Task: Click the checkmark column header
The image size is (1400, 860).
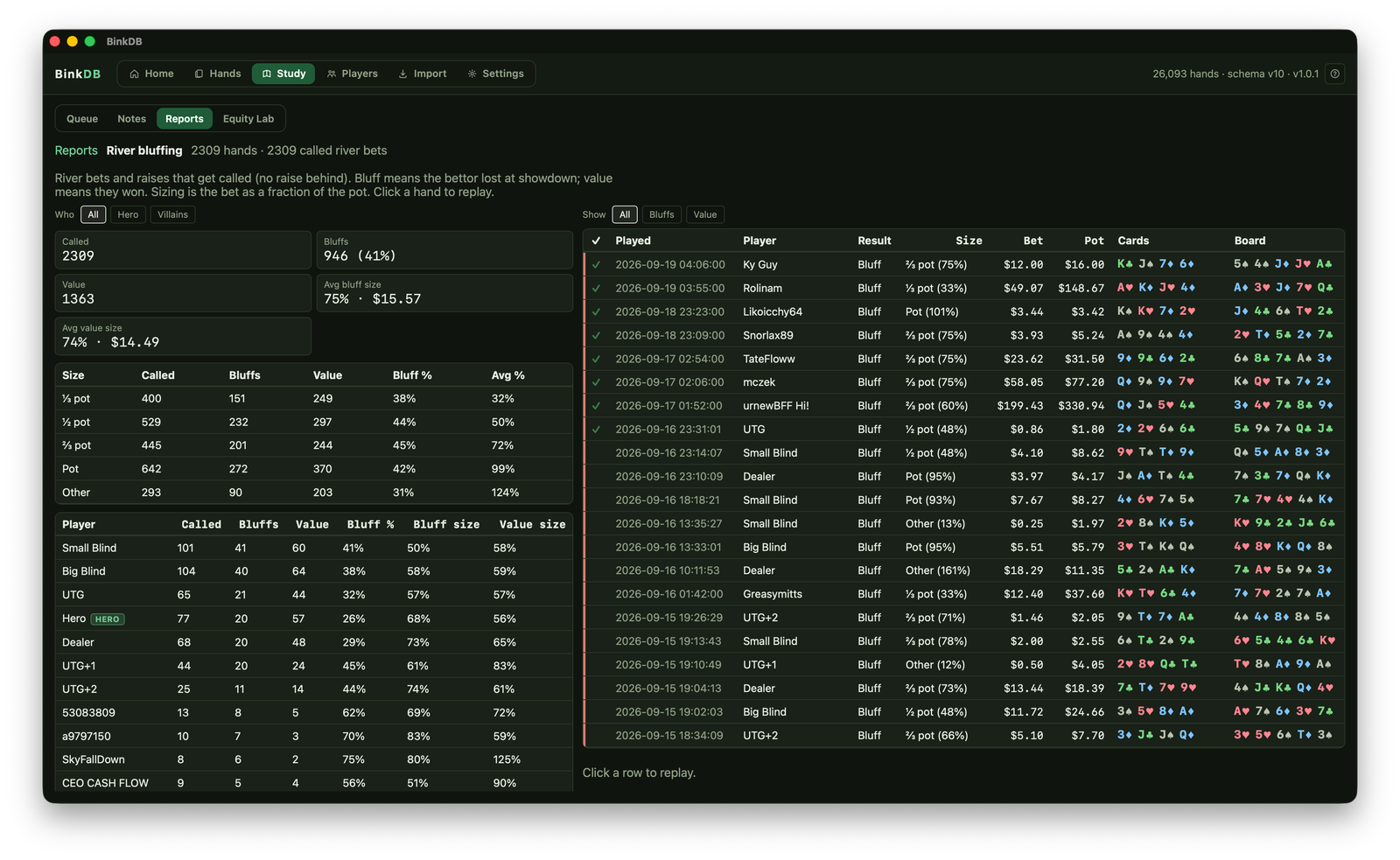Action: [596, 241]
